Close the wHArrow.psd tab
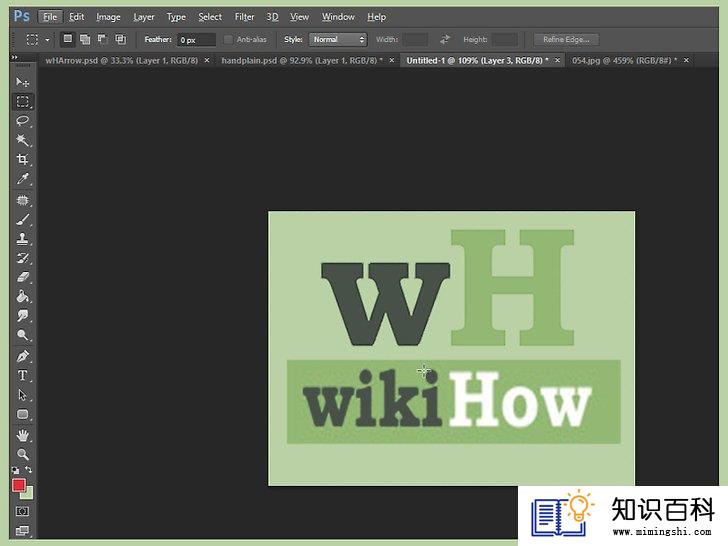Image resolution: width=728 pixels, height=546 pixels. 207,60
